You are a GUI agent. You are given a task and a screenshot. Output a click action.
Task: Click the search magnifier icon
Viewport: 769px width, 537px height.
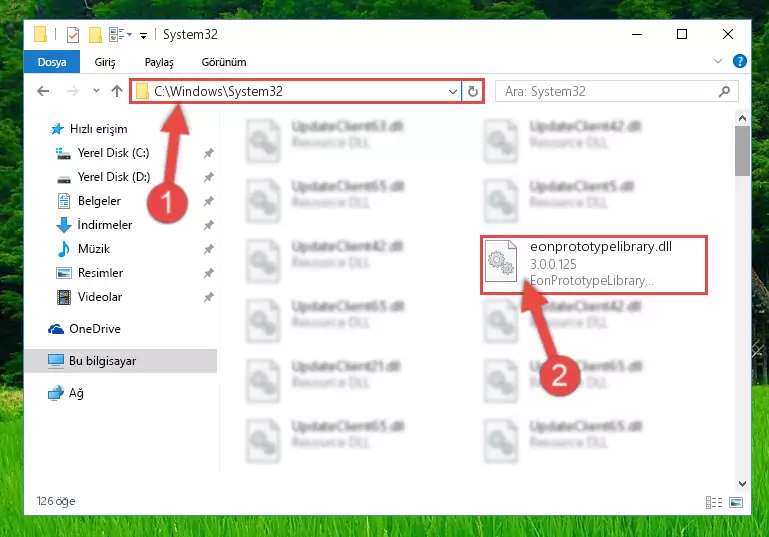click(724, 91)
